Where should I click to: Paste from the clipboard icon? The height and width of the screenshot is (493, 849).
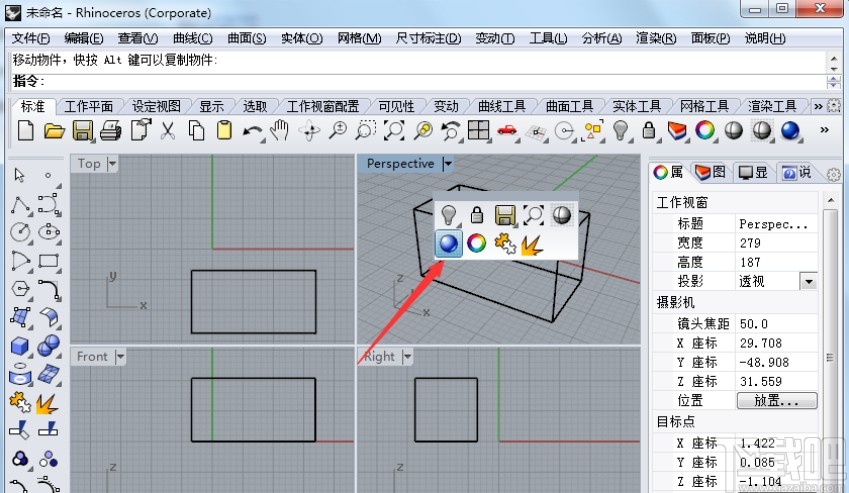[224, 130]
